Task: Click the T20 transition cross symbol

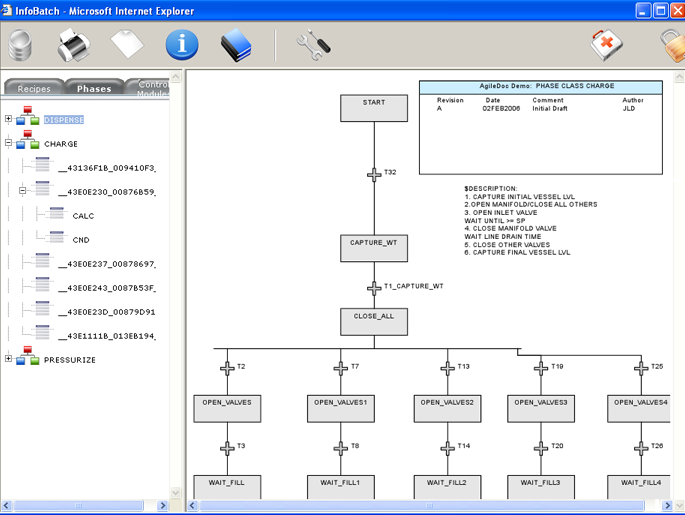Action: pyautogui.click(x=541, y=448)
